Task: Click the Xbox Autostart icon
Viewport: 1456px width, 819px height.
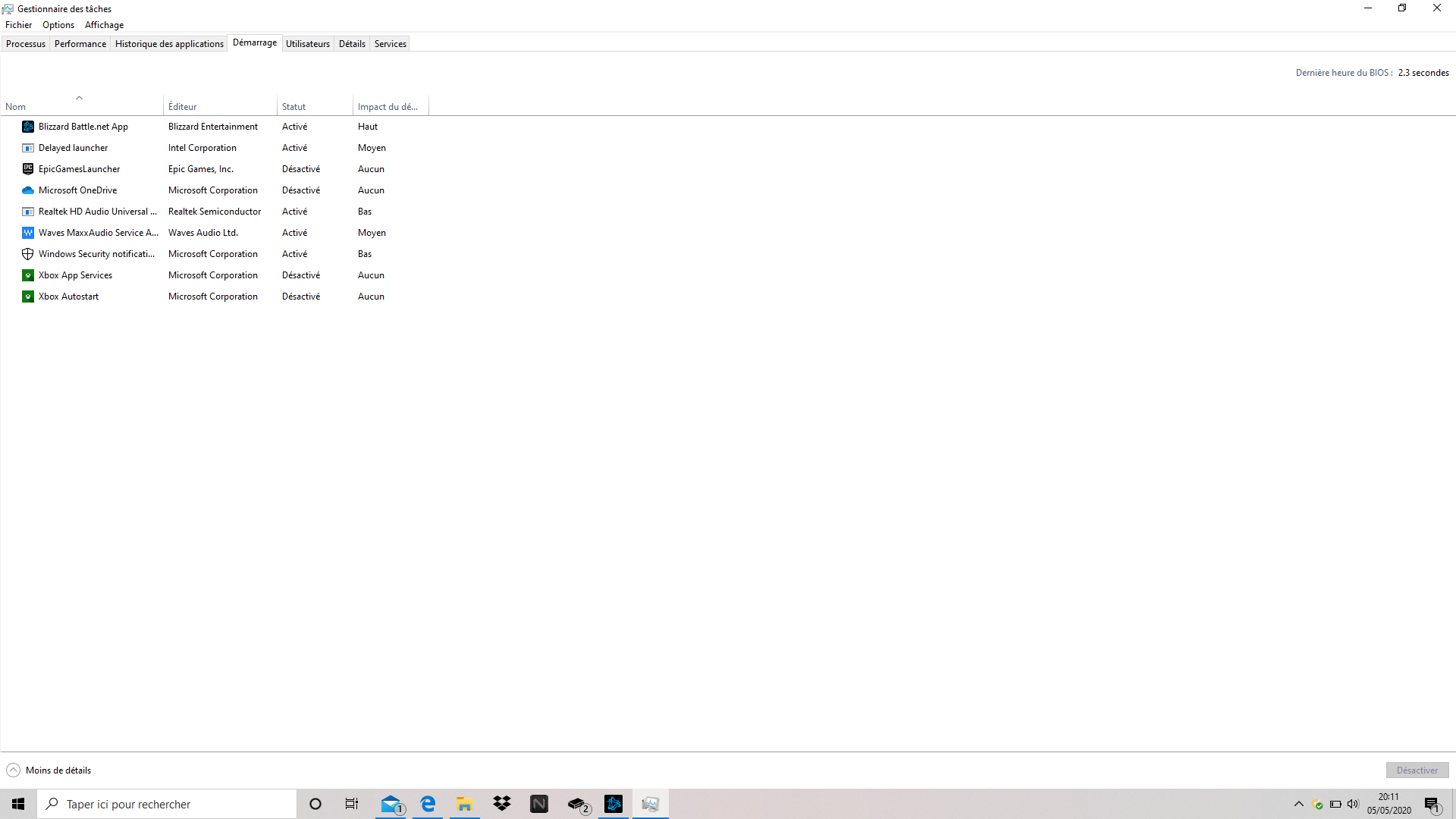Action: pos(28,297)
